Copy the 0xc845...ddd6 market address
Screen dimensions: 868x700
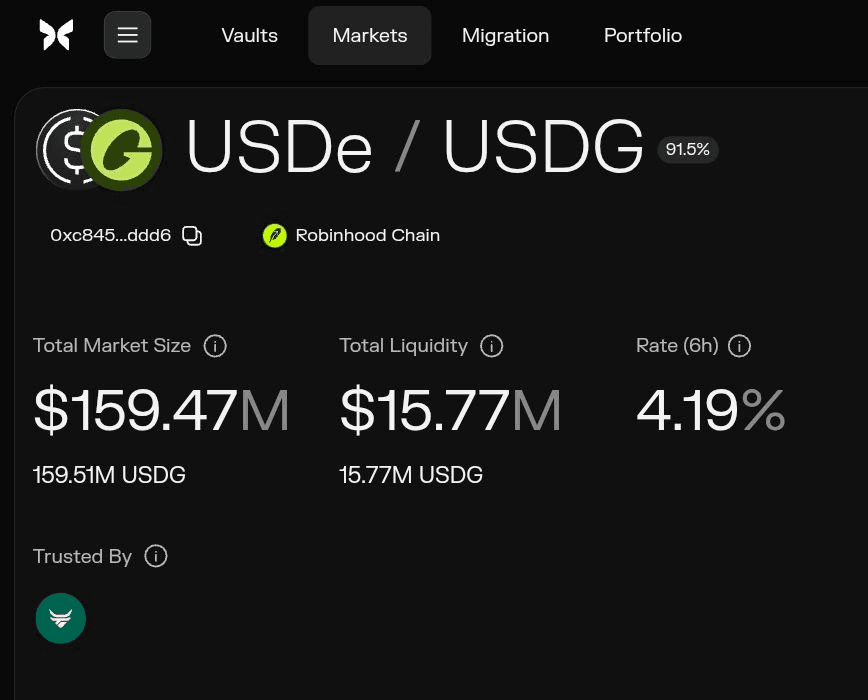click(x=192, y=236)
